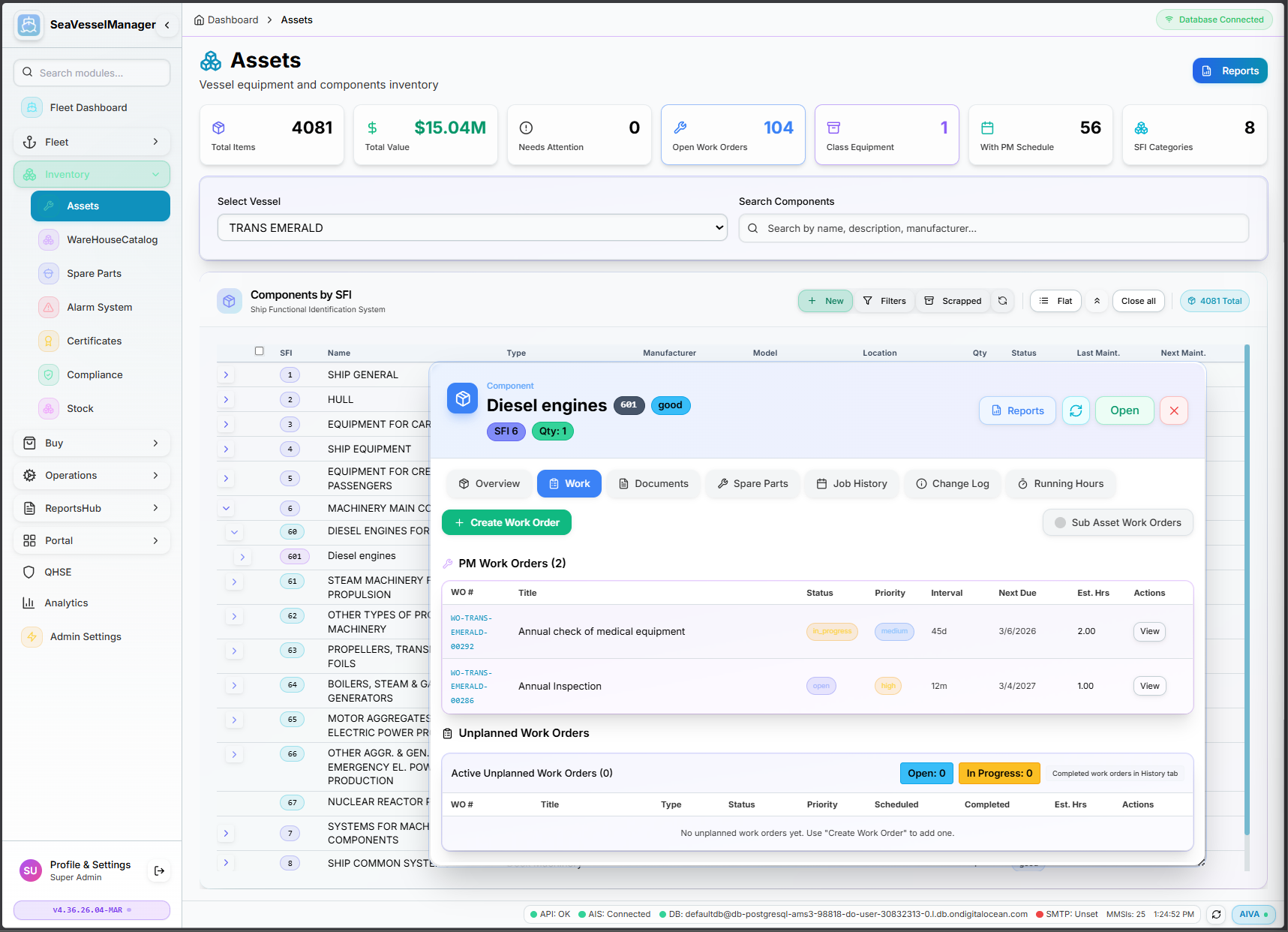Click the AIVA assistant in the status bar
The width and height of the screenshot is (1288, 932).
point(1252,914)
